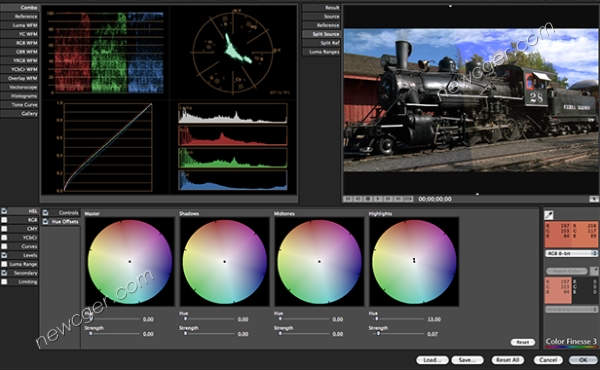Click the locomotive preview image
Screen dimensions: 600x370
pyautogui.click(x=471, y=100)
